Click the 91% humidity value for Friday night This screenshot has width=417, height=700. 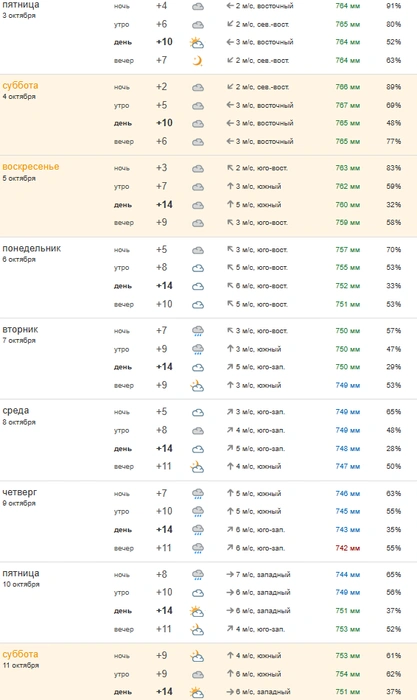pyautogui.click(x=393, y=6)
